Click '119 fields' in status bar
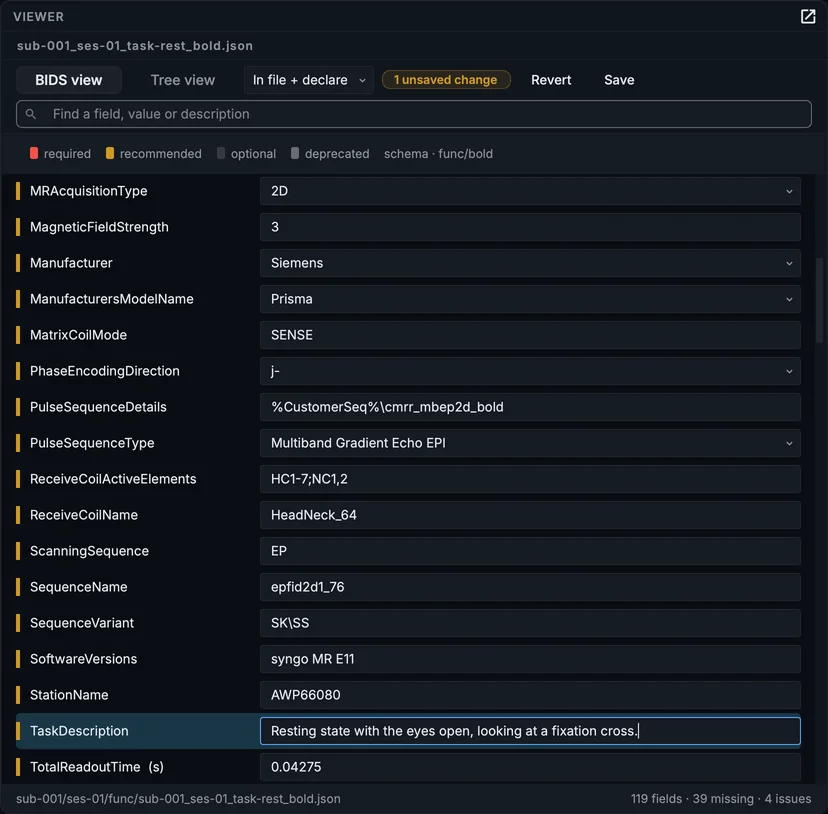828x814 pixels. (x=656, y=799)
